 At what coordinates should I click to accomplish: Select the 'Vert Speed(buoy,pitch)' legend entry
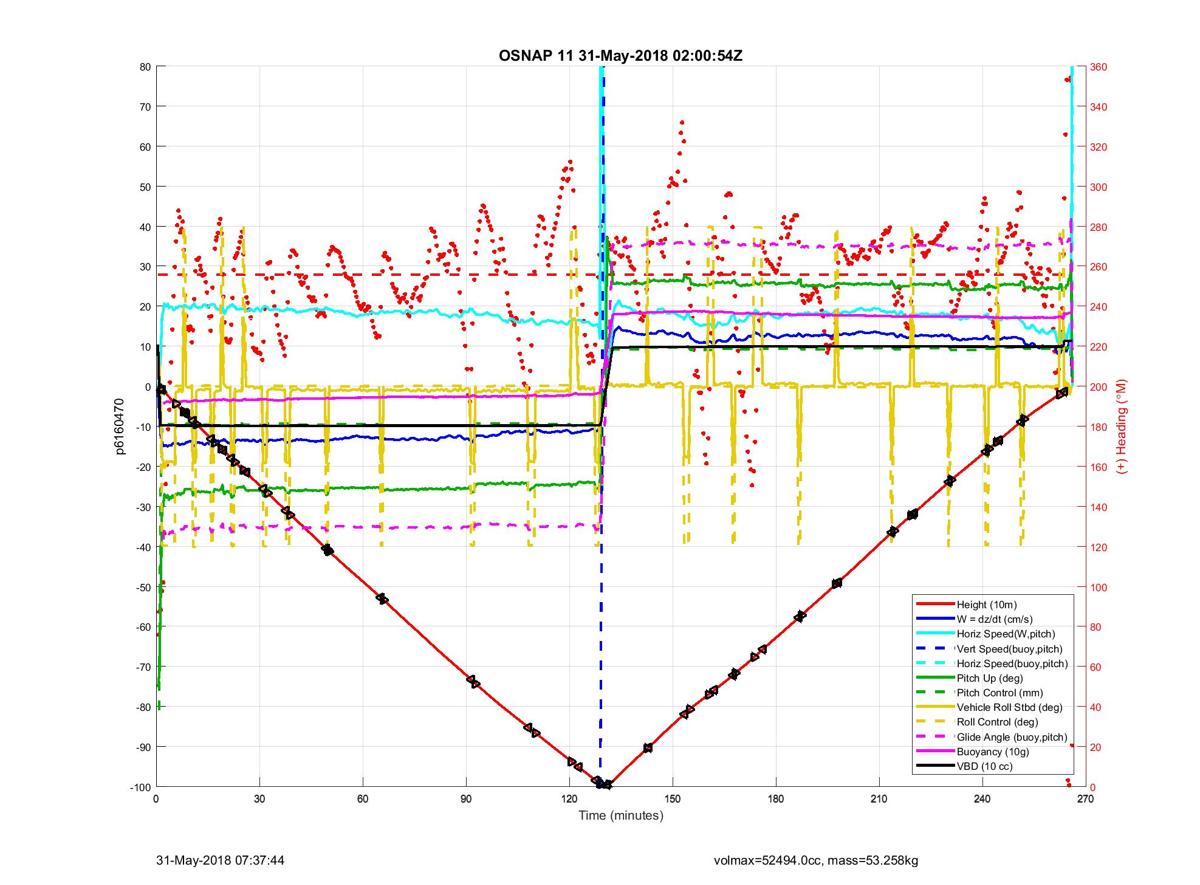pos(1010,649)
